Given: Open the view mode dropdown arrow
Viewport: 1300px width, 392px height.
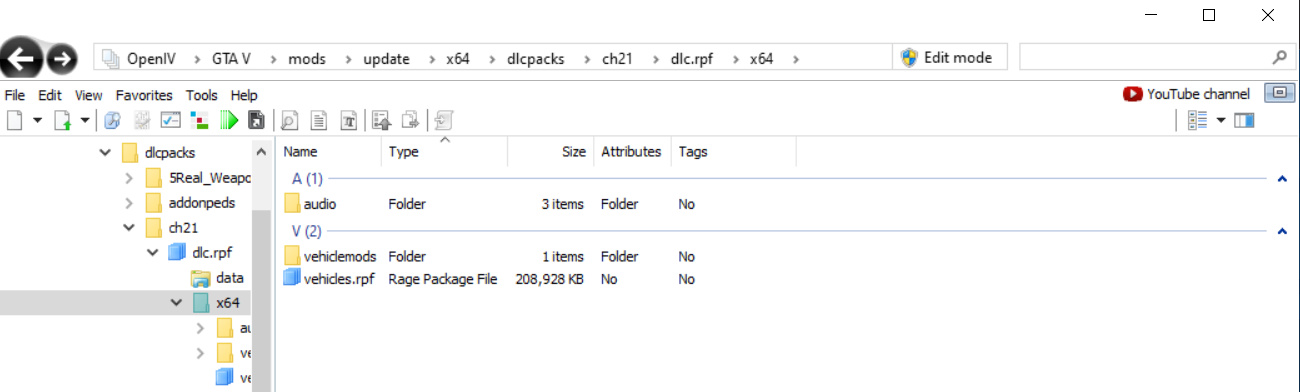Looking at the screenshot, I should pos(1221,121).
